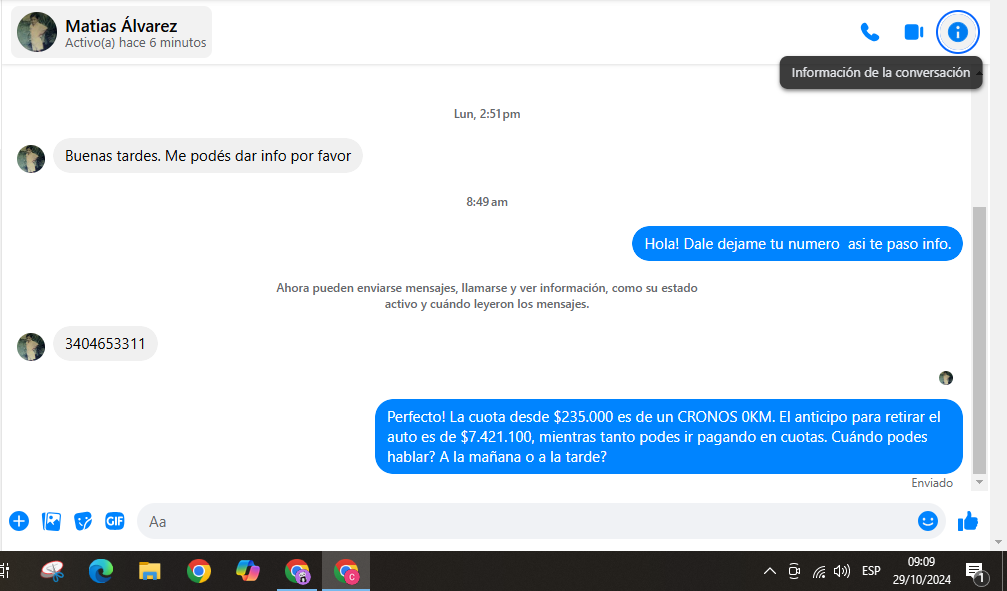
Task: Select the "Perfecto! La cuota desde" message
Action: 669,437
